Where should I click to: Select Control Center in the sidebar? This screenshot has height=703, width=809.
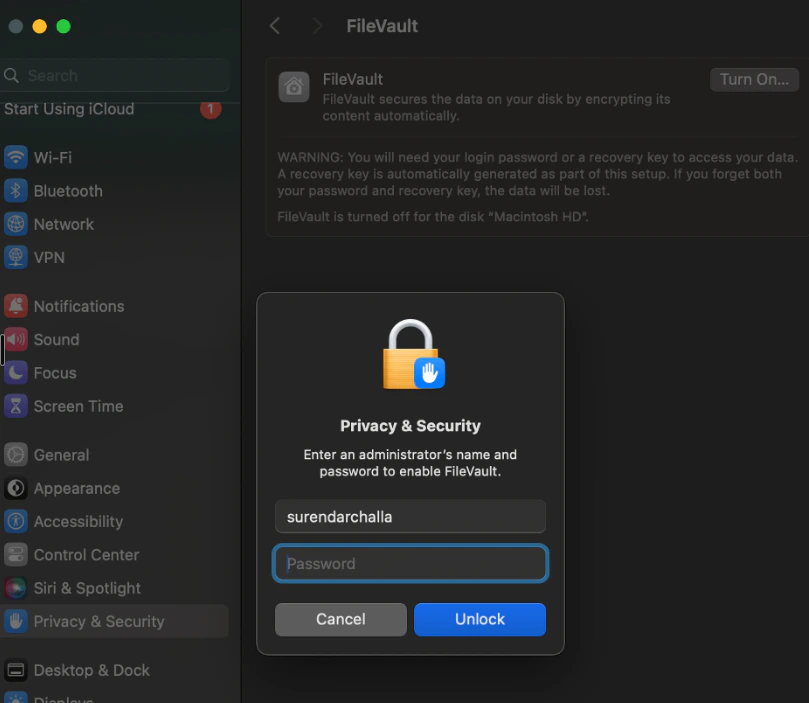coord(115,554)
